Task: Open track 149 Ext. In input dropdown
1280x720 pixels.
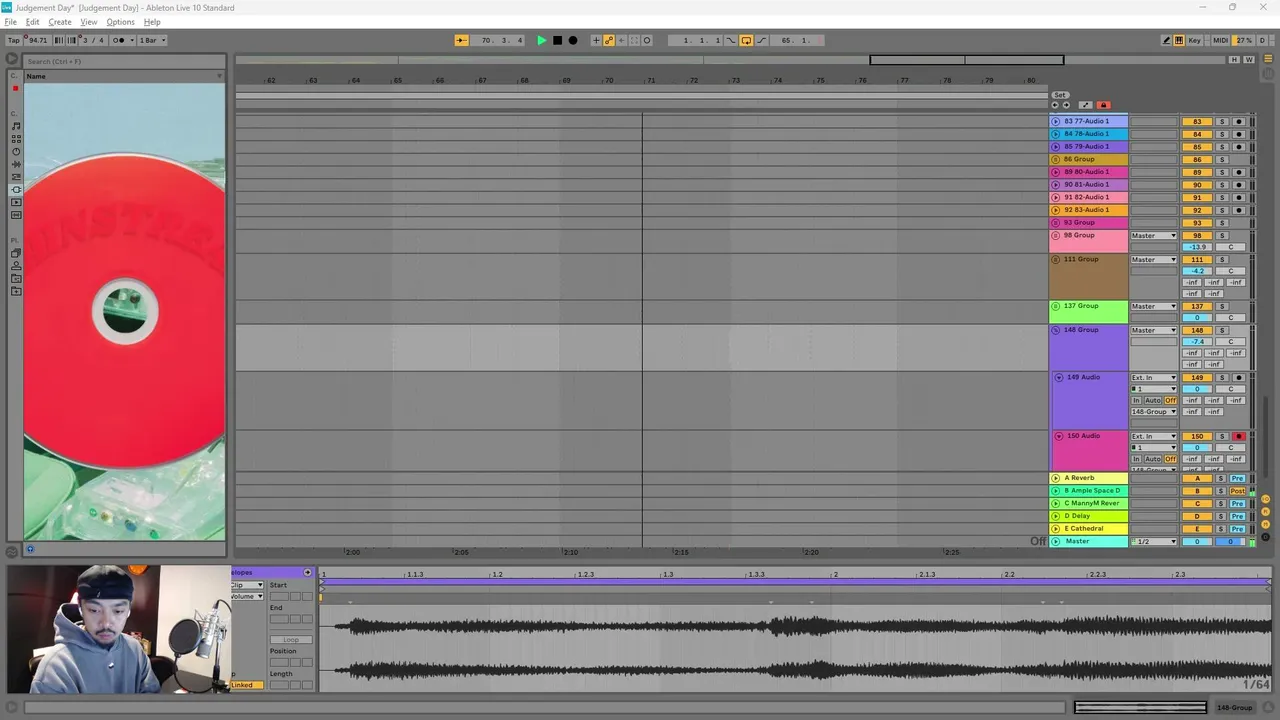Action: coord(1154,378)
